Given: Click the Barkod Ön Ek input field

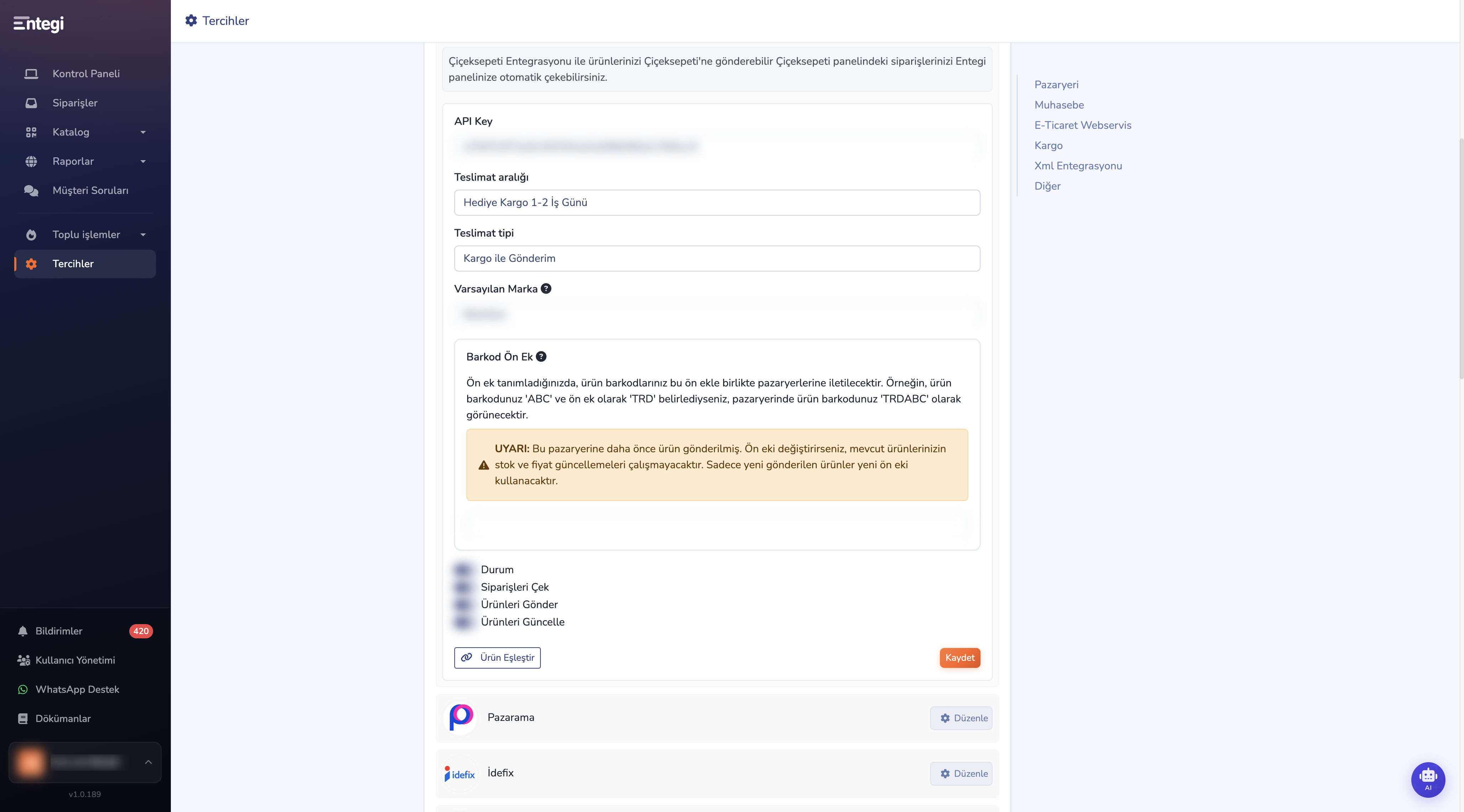Looking at the screenshot, I should coord(717,525).
